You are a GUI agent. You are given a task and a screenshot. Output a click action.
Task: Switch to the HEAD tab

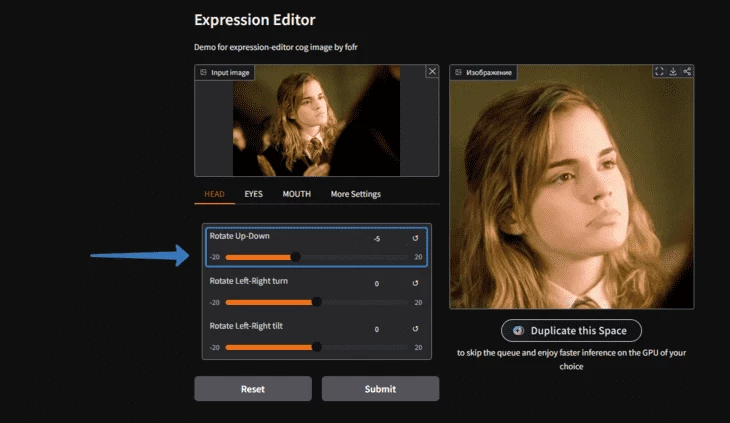pos(214,194)
